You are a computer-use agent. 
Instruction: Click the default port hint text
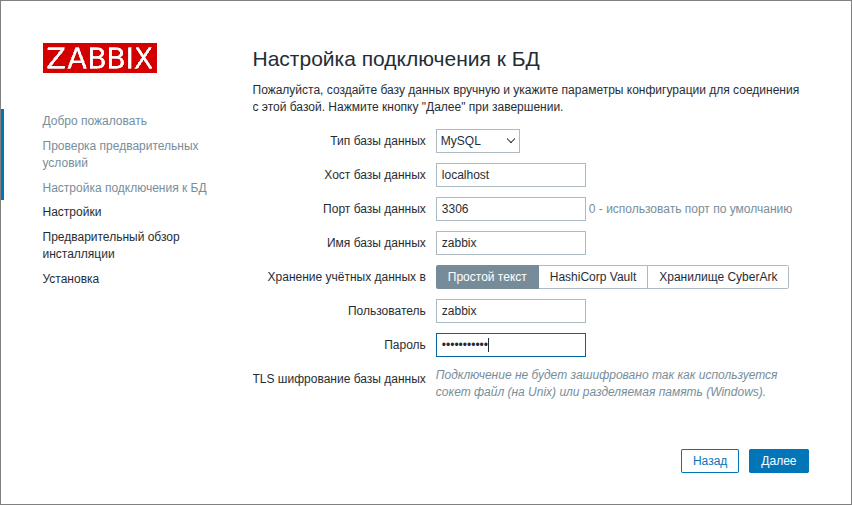pos(690,209)
